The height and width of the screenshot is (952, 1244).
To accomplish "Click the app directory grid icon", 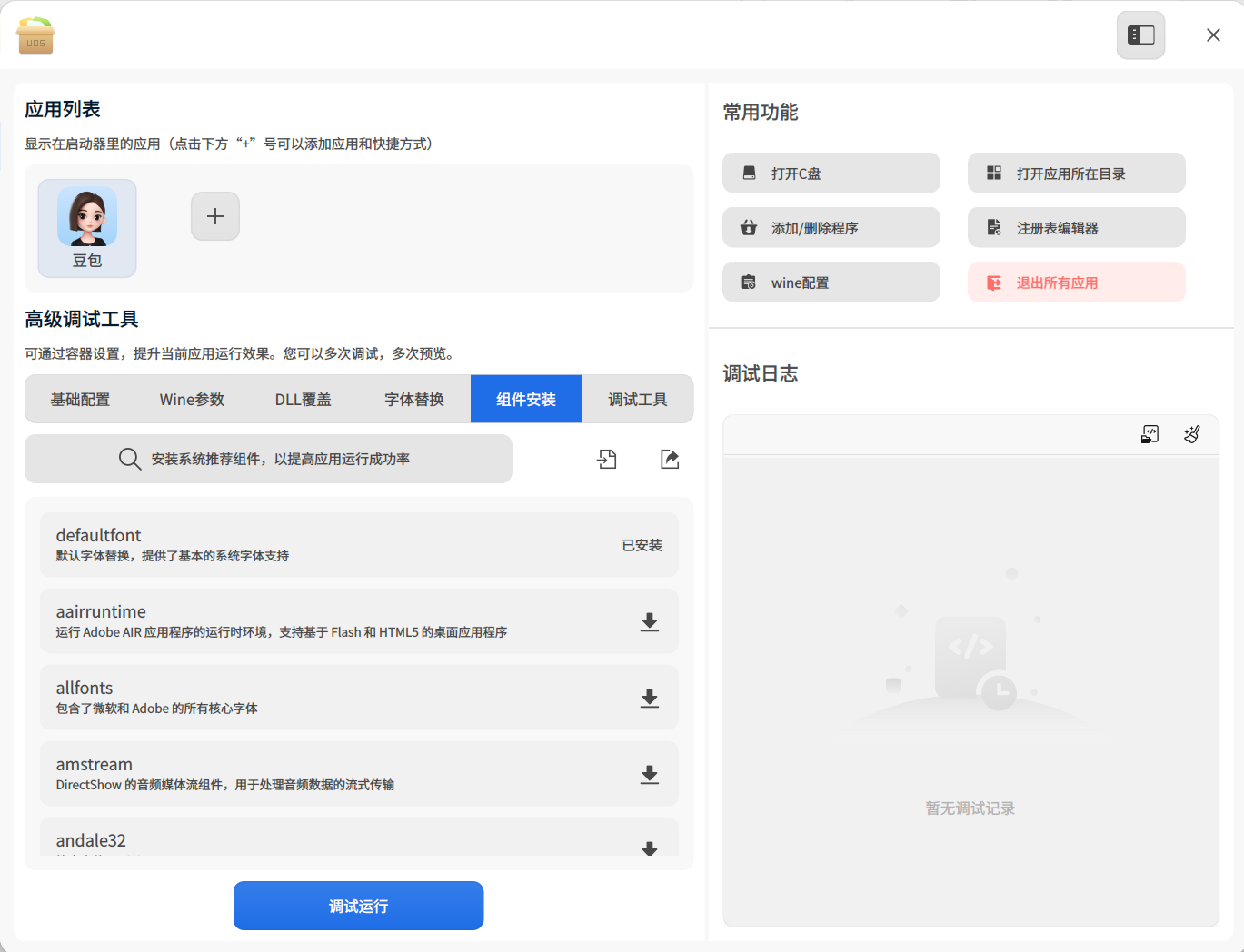I will (x=994, y=173).
